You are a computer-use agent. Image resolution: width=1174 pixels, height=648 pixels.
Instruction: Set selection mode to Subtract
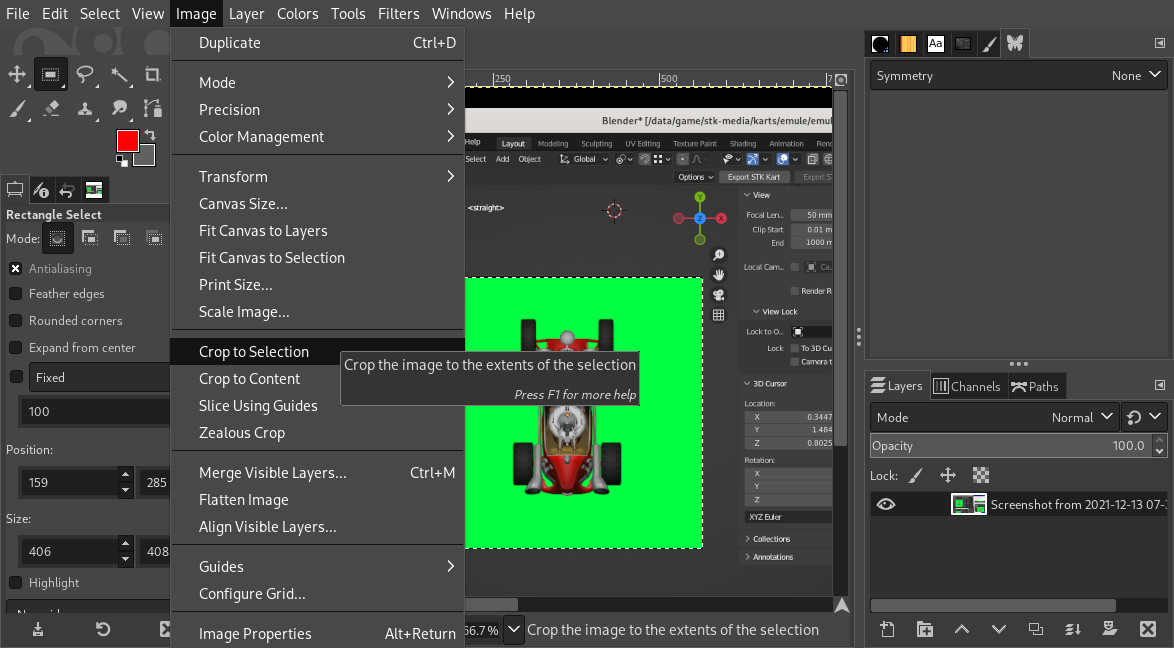point(122,239)
